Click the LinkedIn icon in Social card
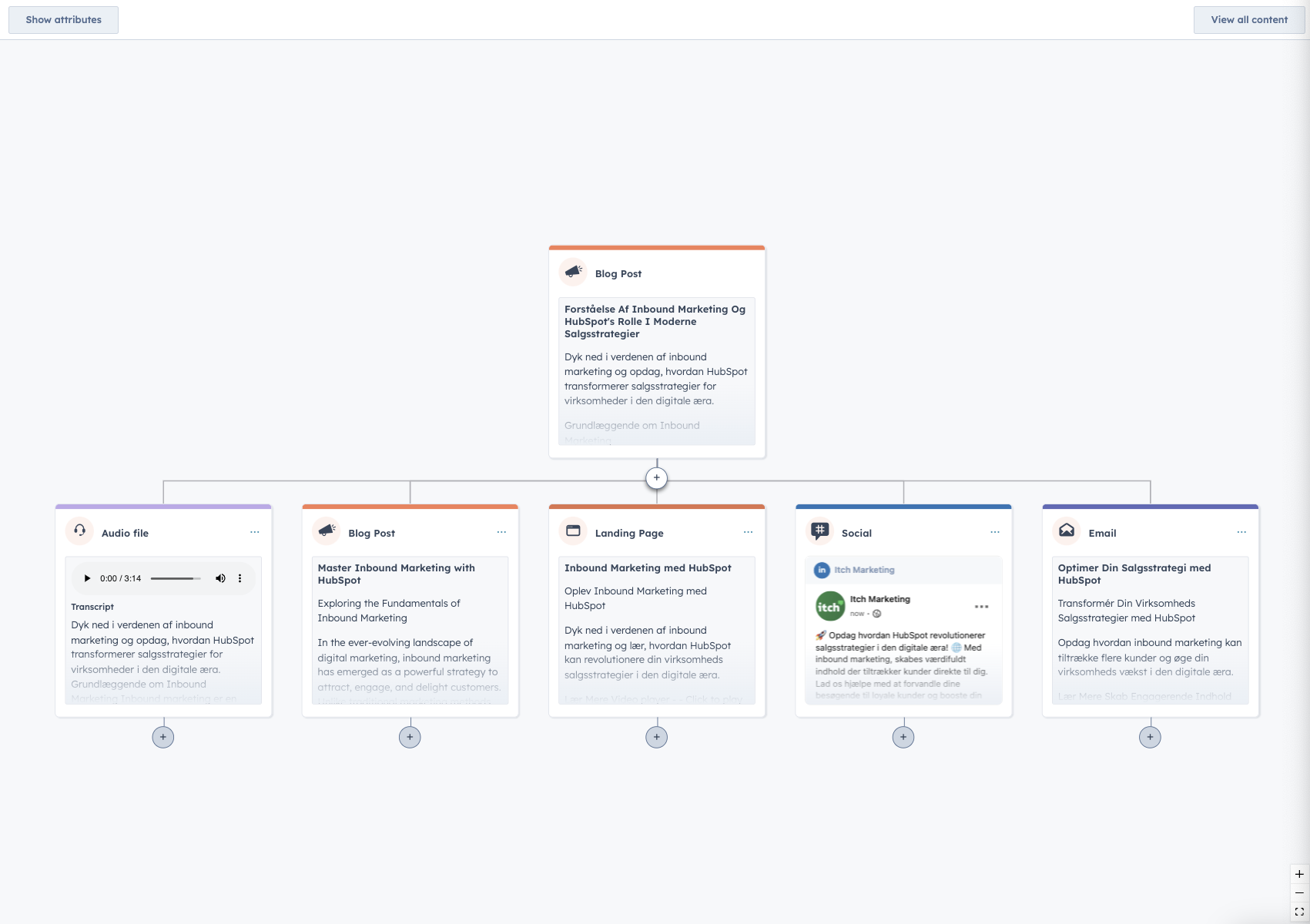 coord(822,570)
